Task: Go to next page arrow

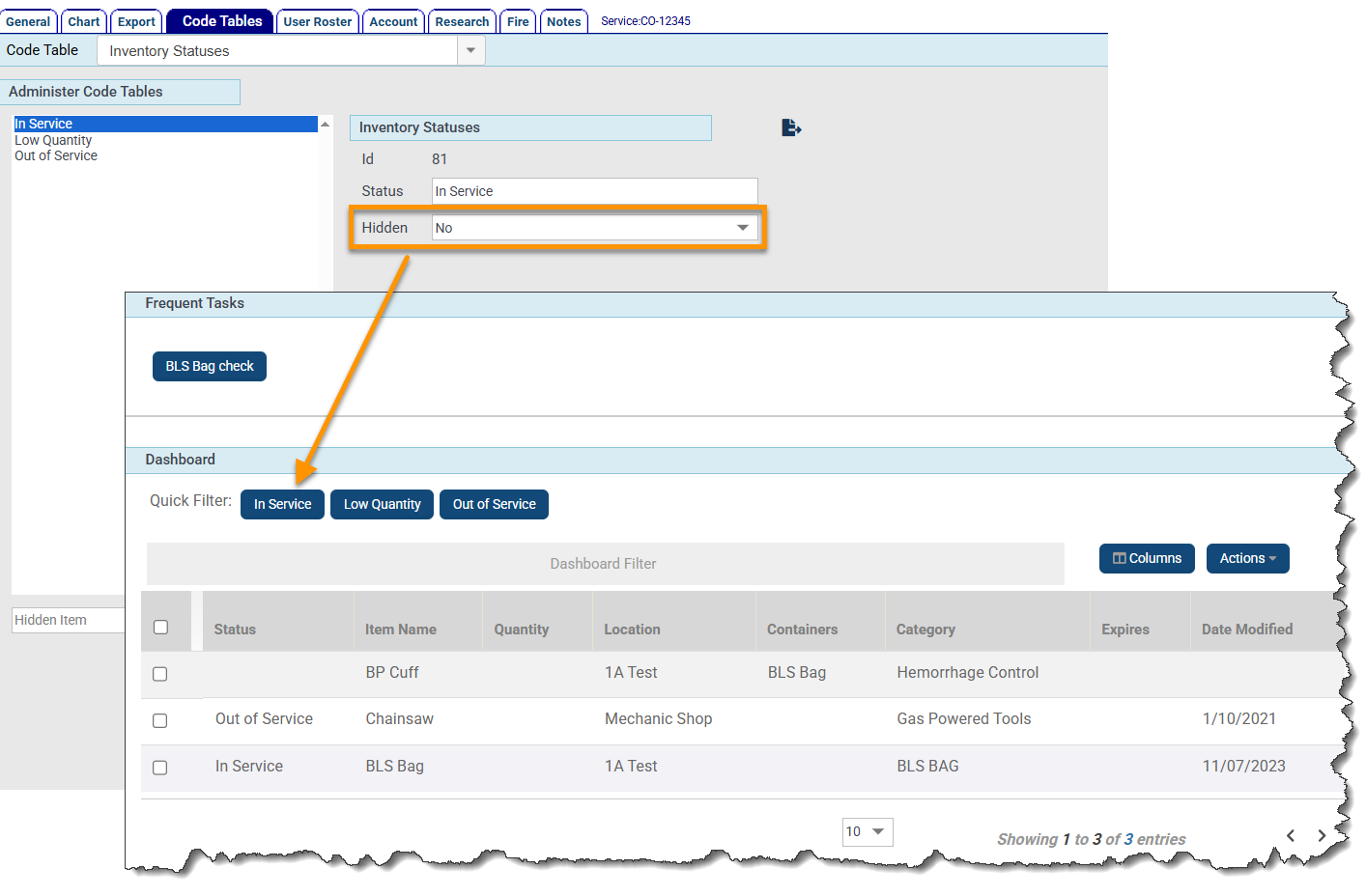Action: (1322, 836)
